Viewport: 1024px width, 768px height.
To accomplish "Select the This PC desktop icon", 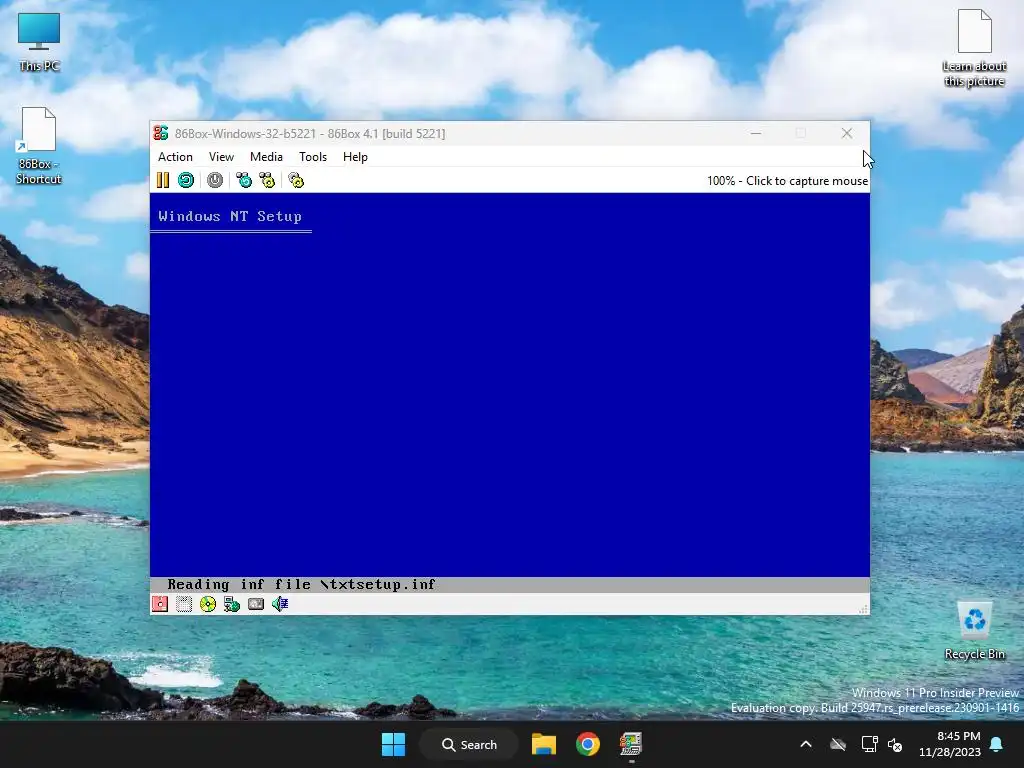I will [x=39, y=42].
